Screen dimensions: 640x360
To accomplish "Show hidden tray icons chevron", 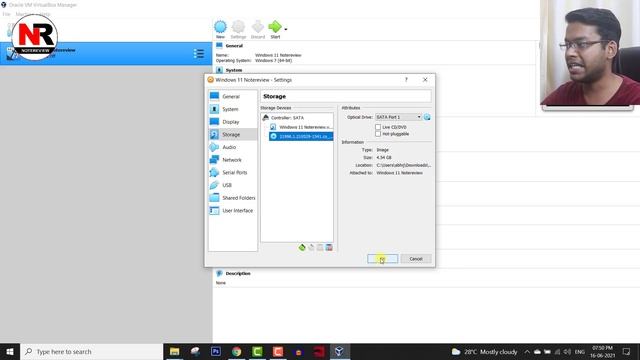I will (527, 351).
